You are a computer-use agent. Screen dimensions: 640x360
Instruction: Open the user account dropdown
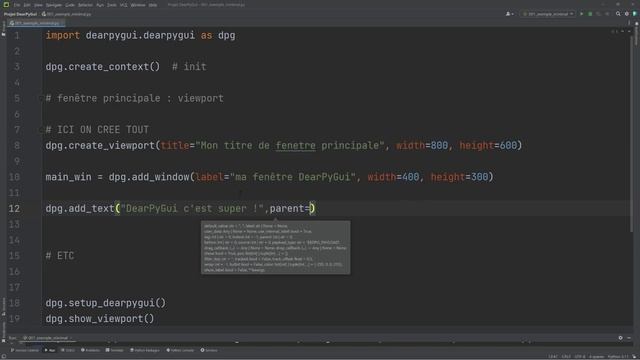(509, 14)
